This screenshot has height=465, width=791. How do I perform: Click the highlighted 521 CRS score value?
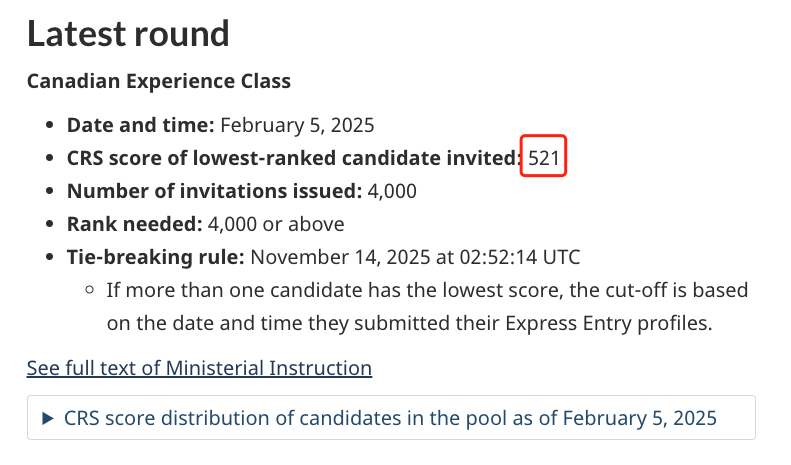543,158
